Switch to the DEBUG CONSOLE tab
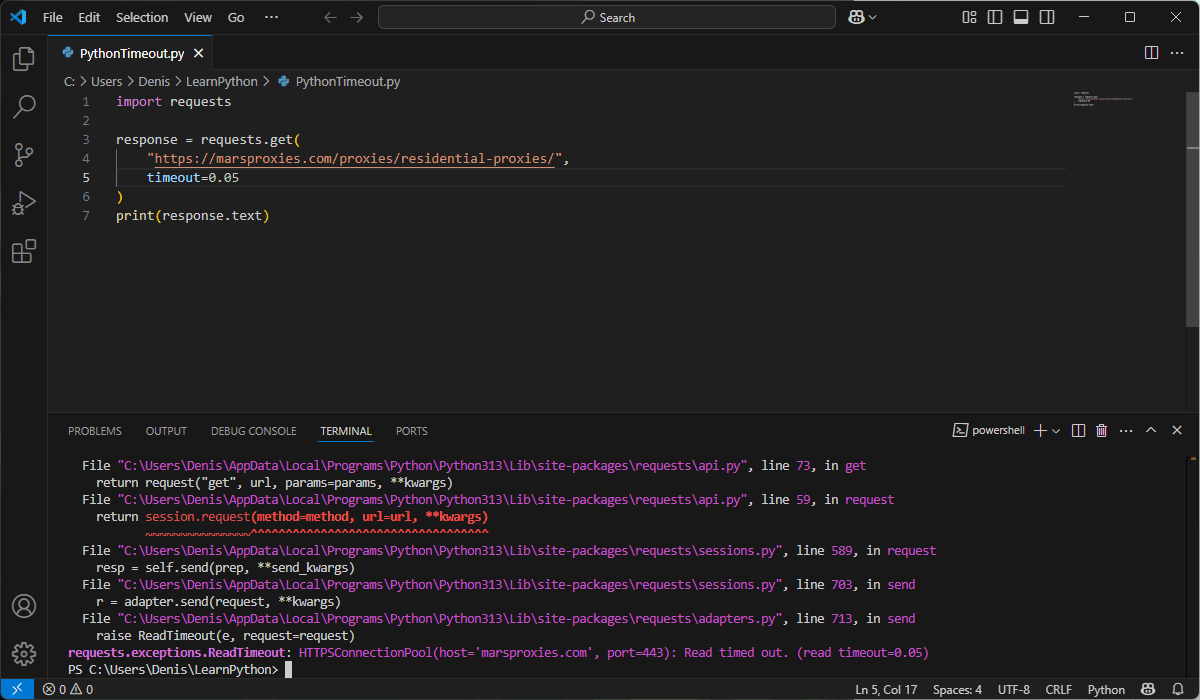The width and height of the screenshot is (1200, 700). point(253,431)
